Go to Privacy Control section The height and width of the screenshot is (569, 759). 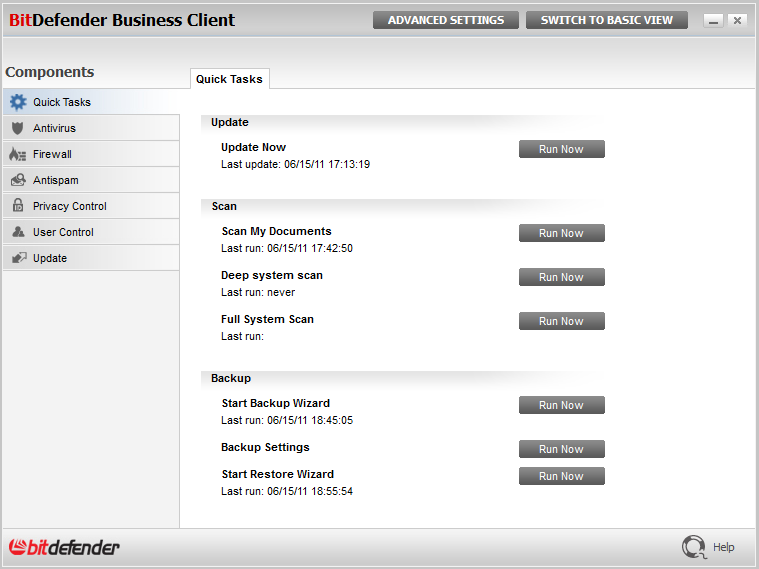(91, 206)
